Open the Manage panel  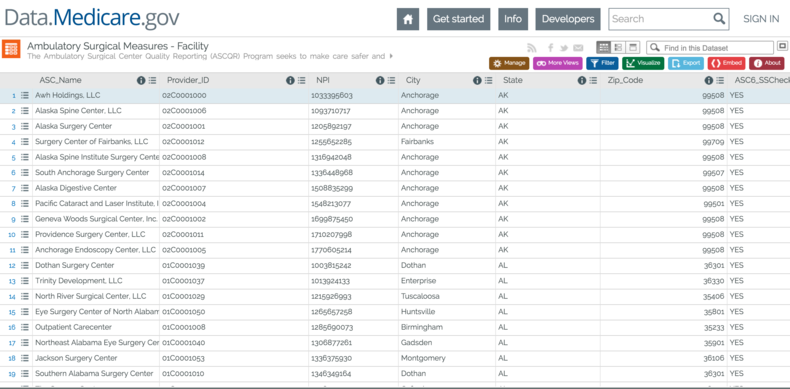pos(509,63)
